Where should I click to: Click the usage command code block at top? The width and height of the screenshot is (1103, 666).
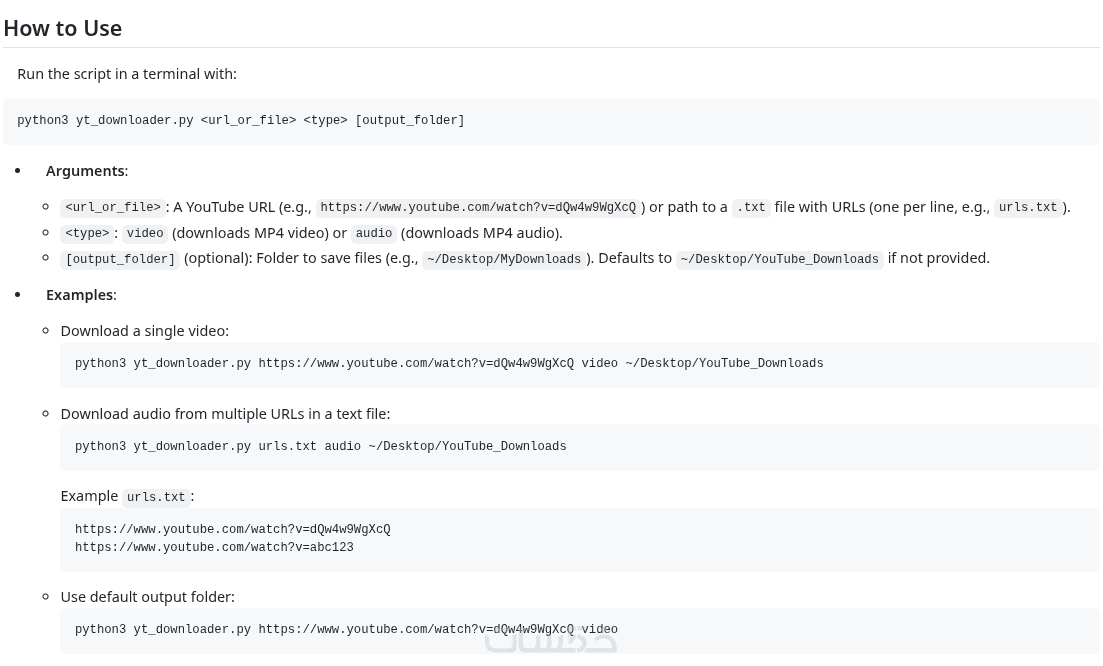pyautogui.click(x=240, y=121)
